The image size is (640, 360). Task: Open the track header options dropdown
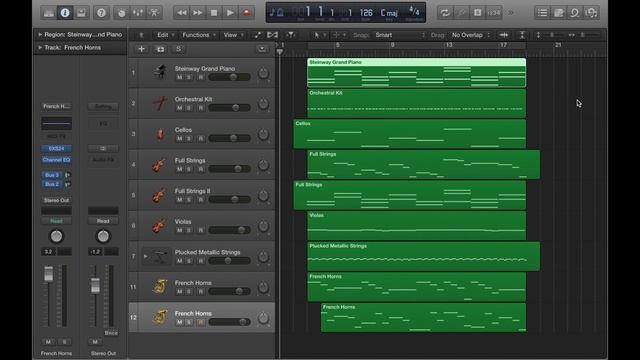tap(262, 49)
